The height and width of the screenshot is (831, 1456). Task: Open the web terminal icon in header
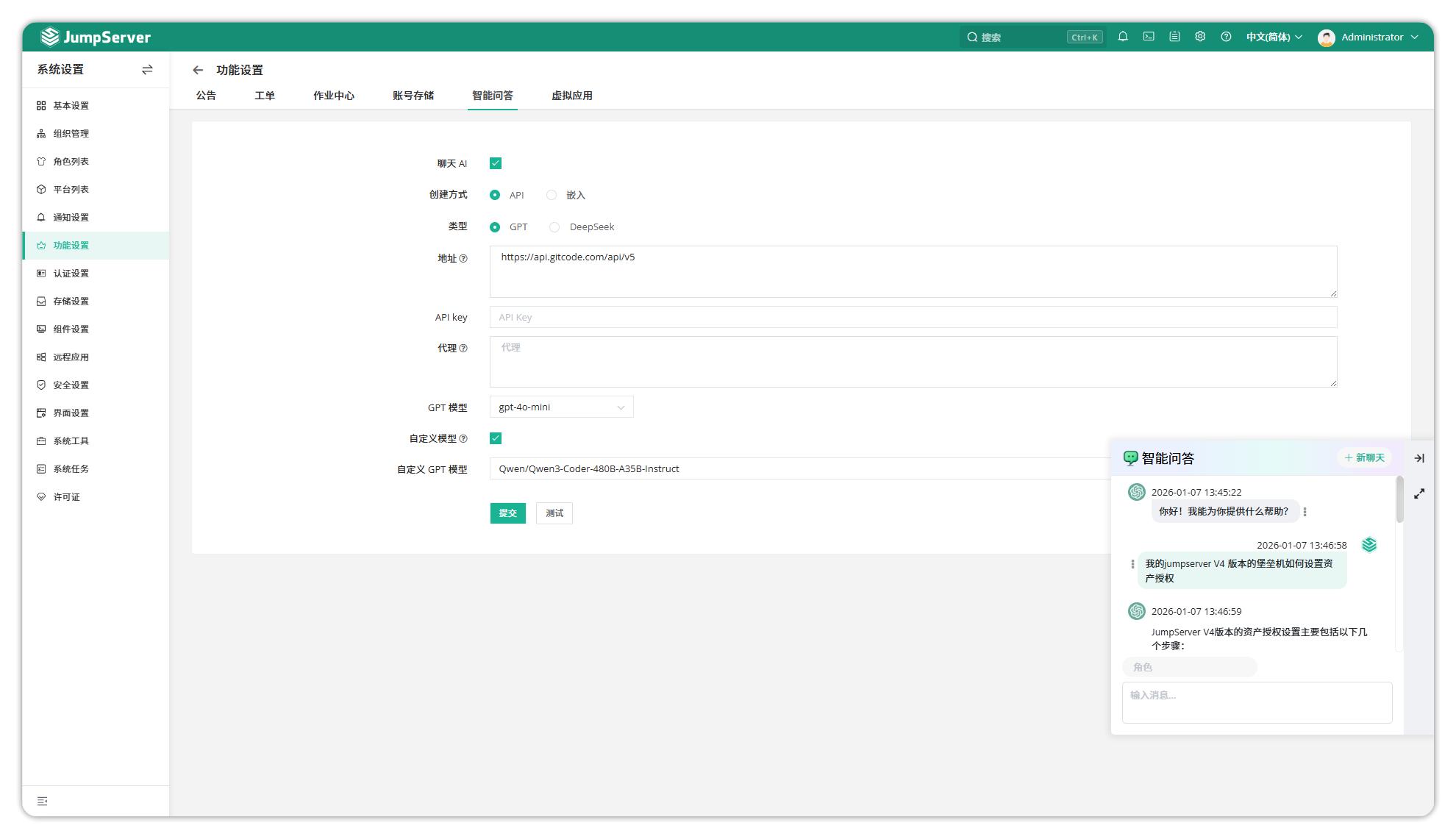click(1149, 37)
